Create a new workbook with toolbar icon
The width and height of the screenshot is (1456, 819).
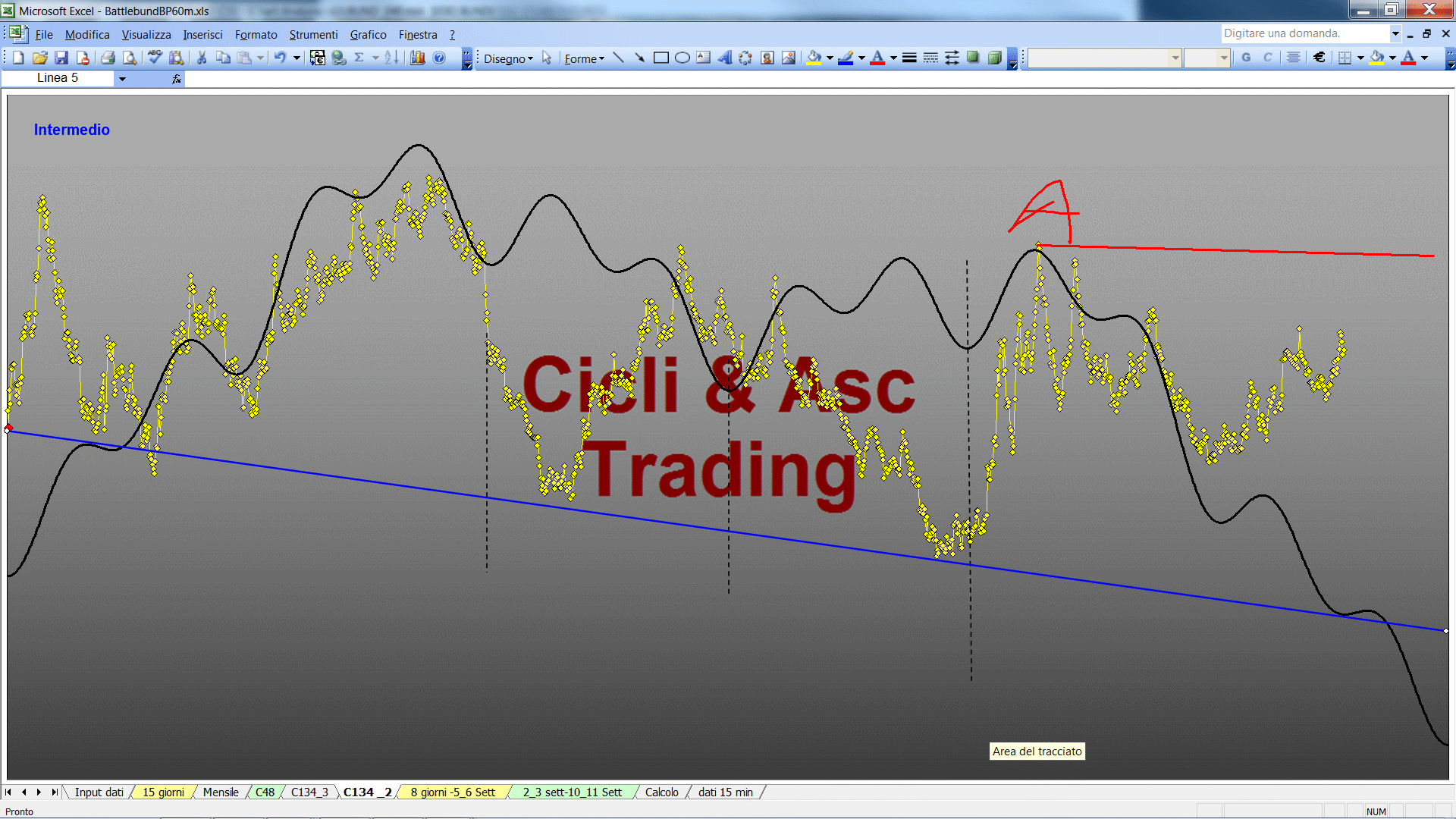(19, 58)
